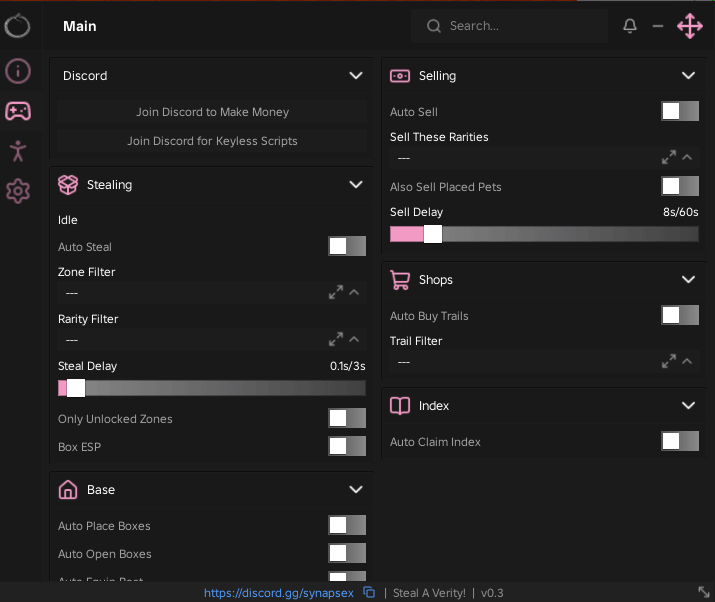Click Join Discord to Make Money

212,112
